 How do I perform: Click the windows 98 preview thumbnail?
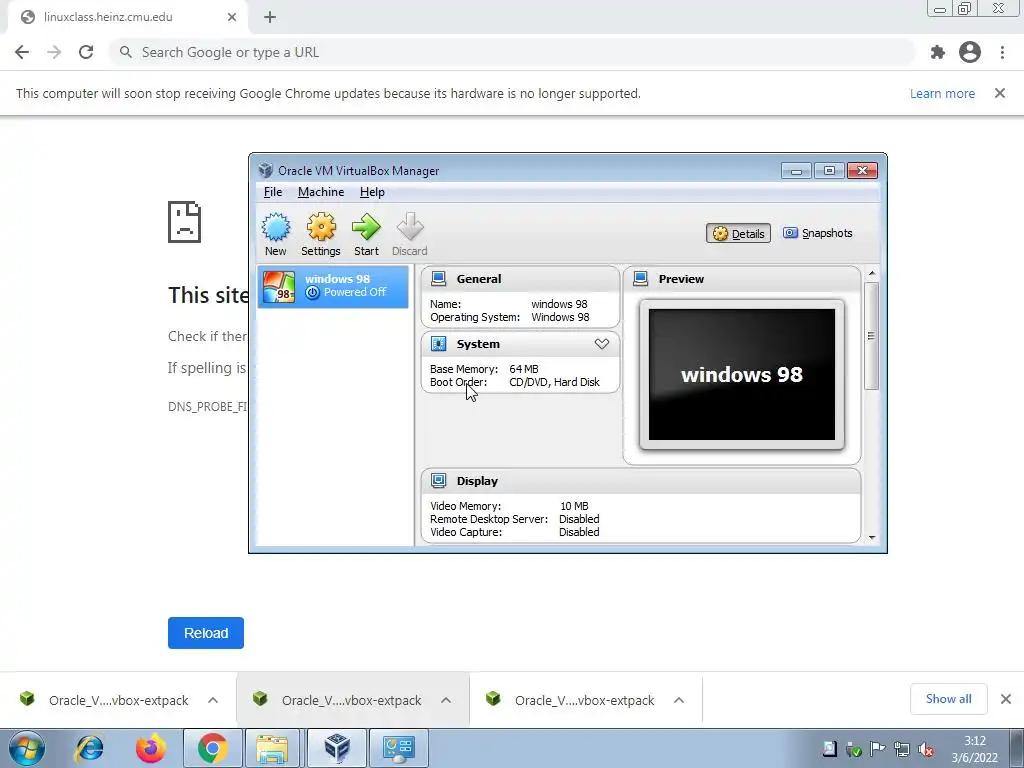pyautogui.click(x=742, y=375)
